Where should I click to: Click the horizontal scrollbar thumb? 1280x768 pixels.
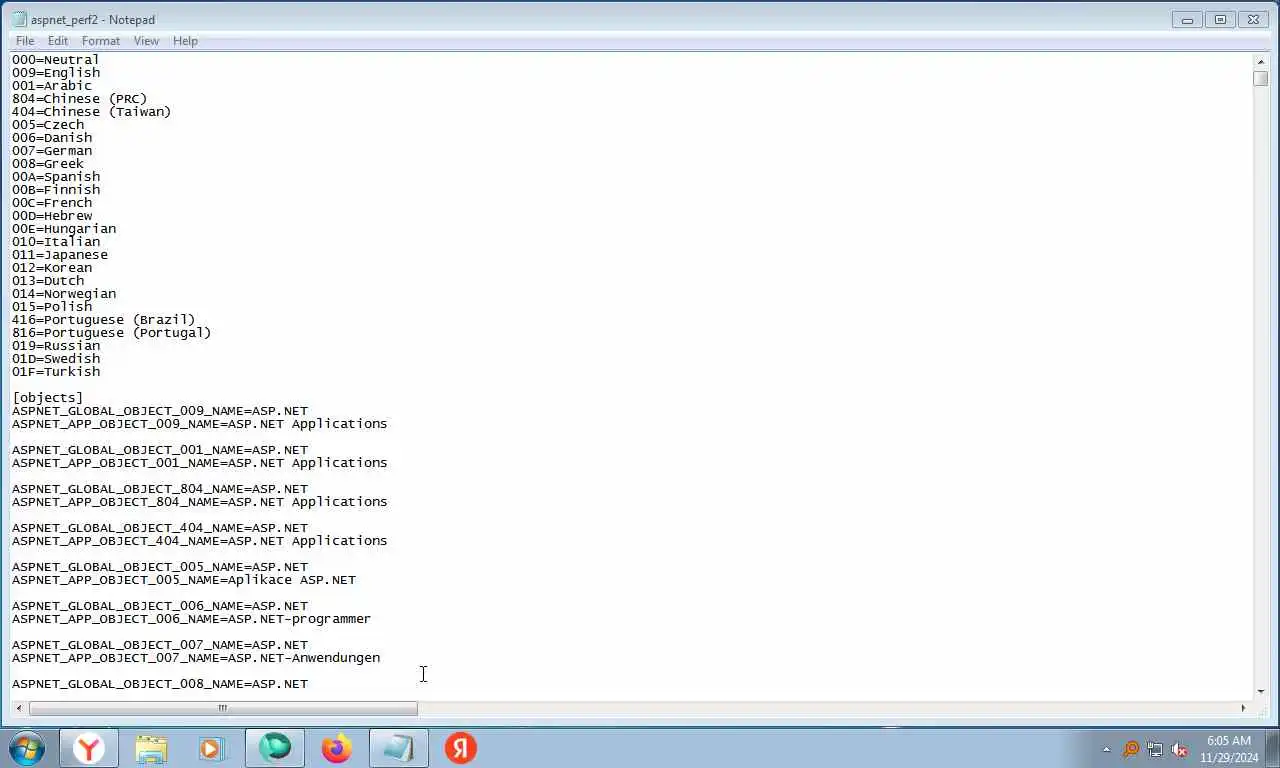pos(223,708)
